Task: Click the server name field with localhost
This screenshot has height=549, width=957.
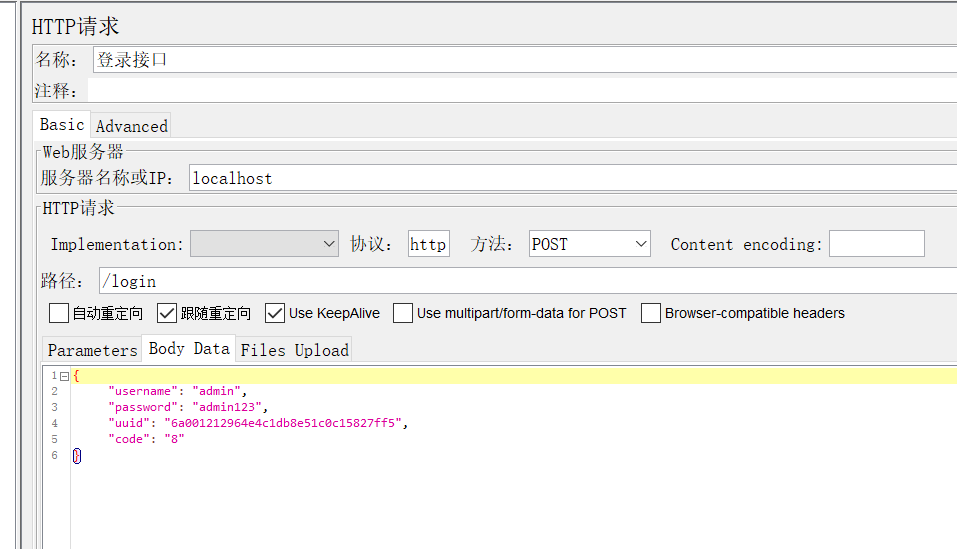Action: coord(572,178)
